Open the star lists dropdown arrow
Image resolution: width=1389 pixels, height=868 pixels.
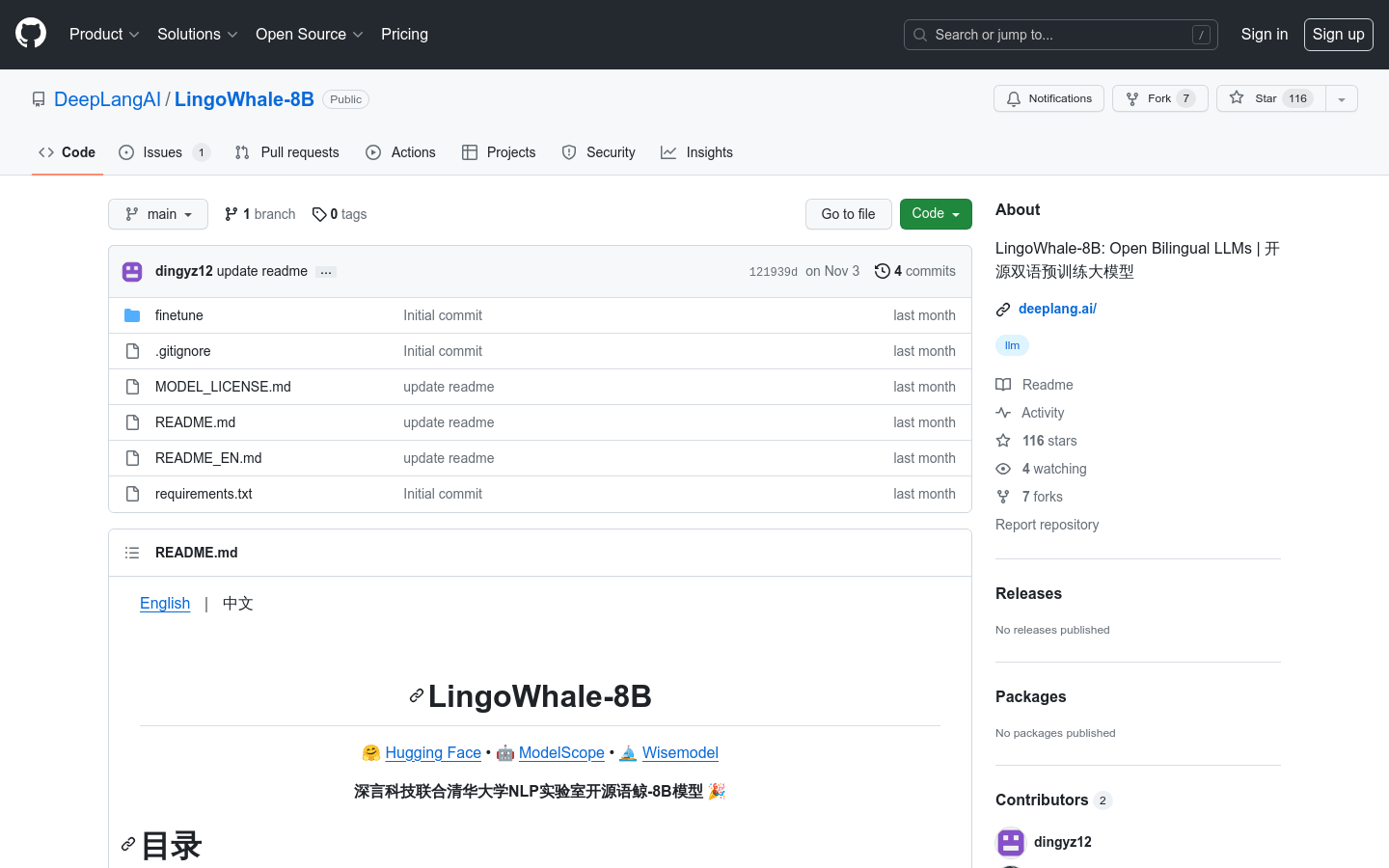coord(1342,98)
